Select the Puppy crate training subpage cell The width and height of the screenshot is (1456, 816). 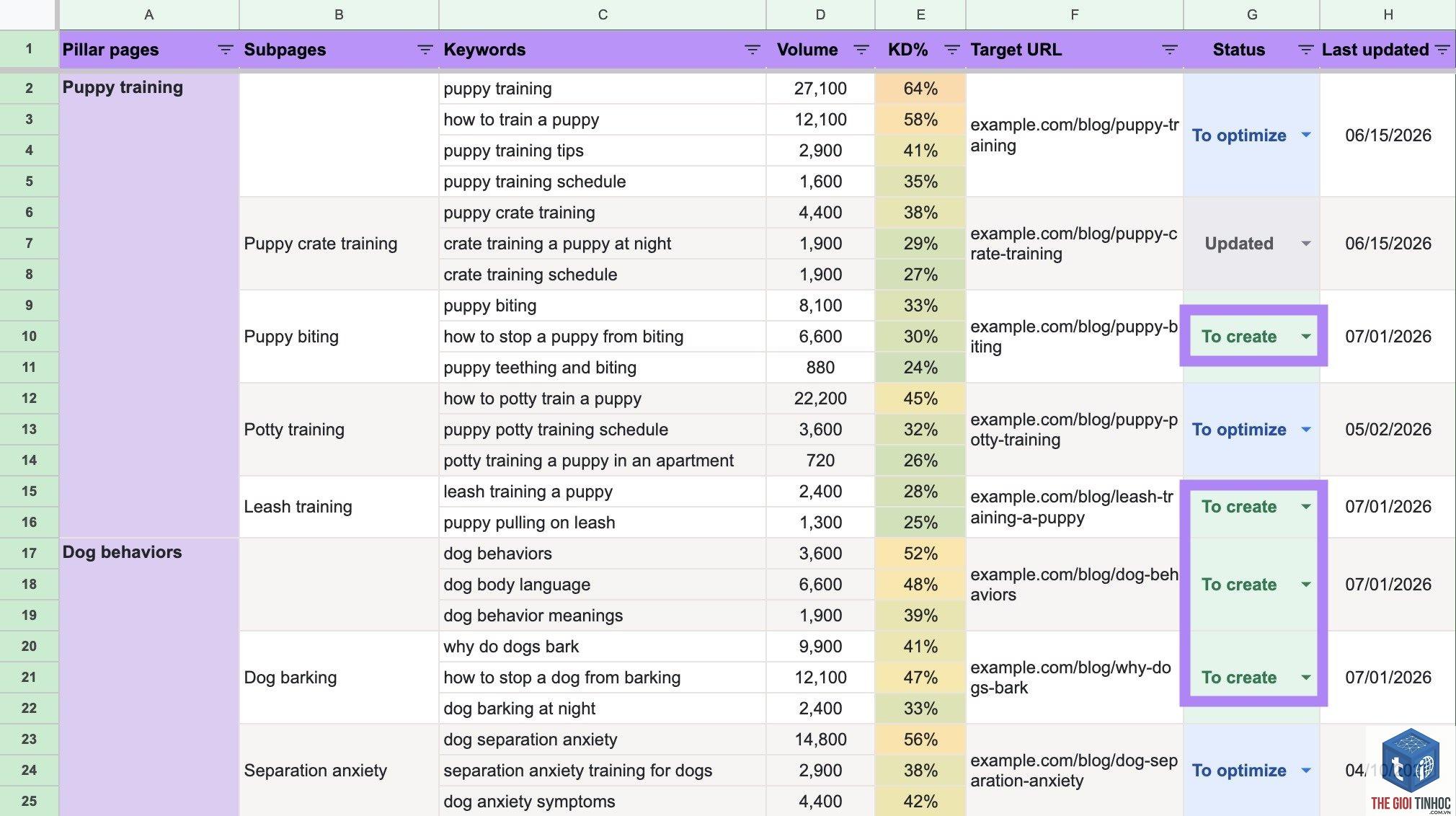click(339, 244)
